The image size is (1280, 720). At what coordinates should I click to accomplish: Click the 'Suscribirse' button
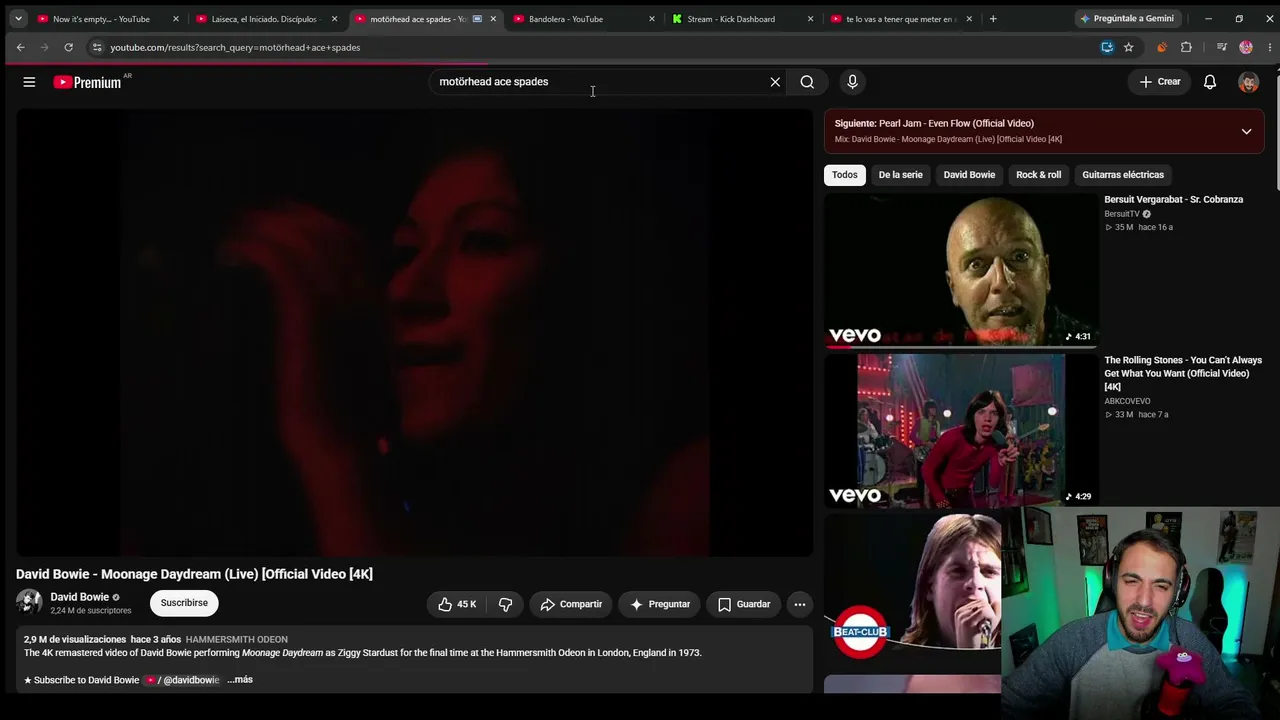click(184, 603)
